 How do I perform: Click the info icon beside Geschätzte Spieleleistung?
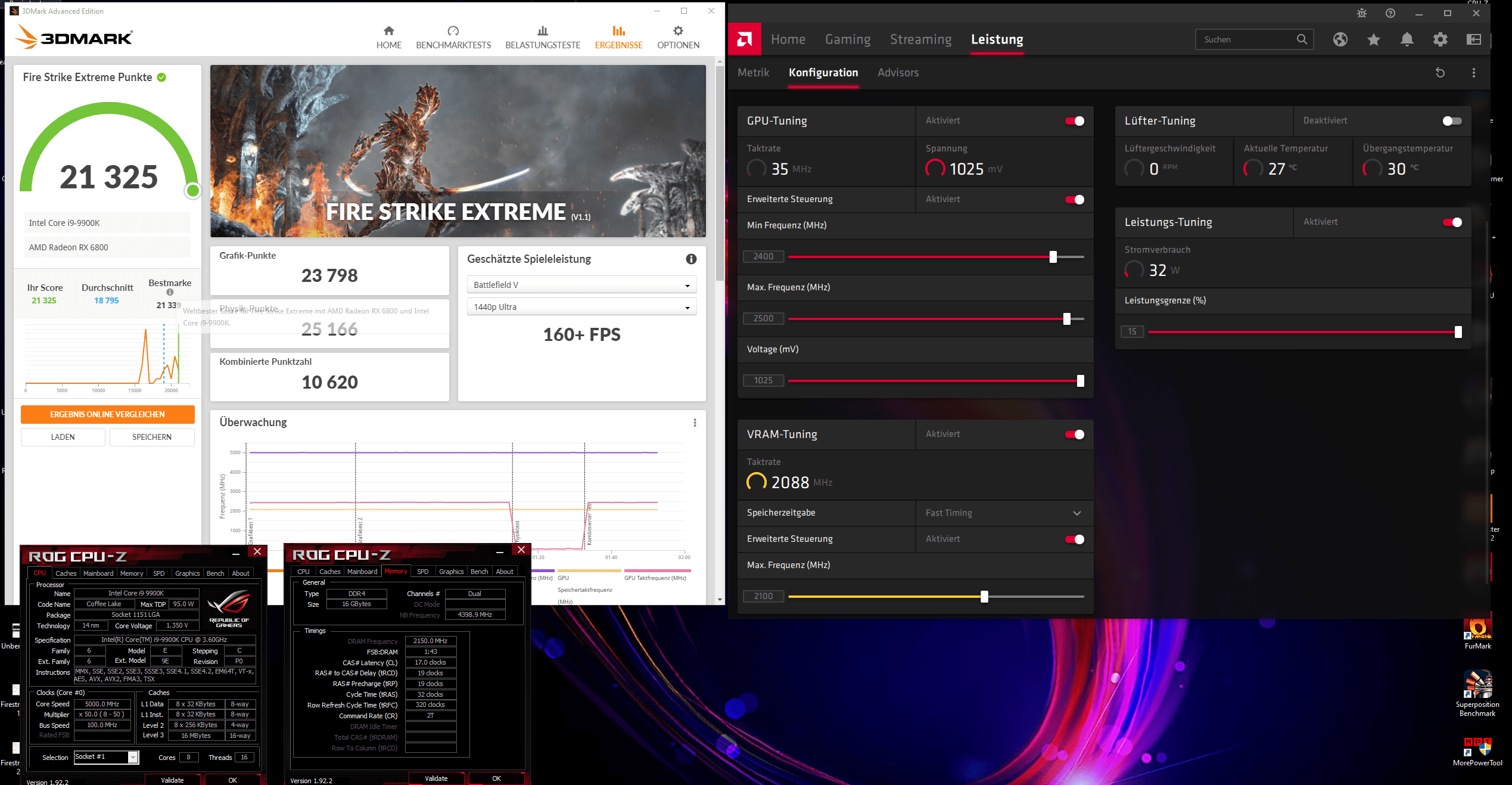tap(691, 259)
